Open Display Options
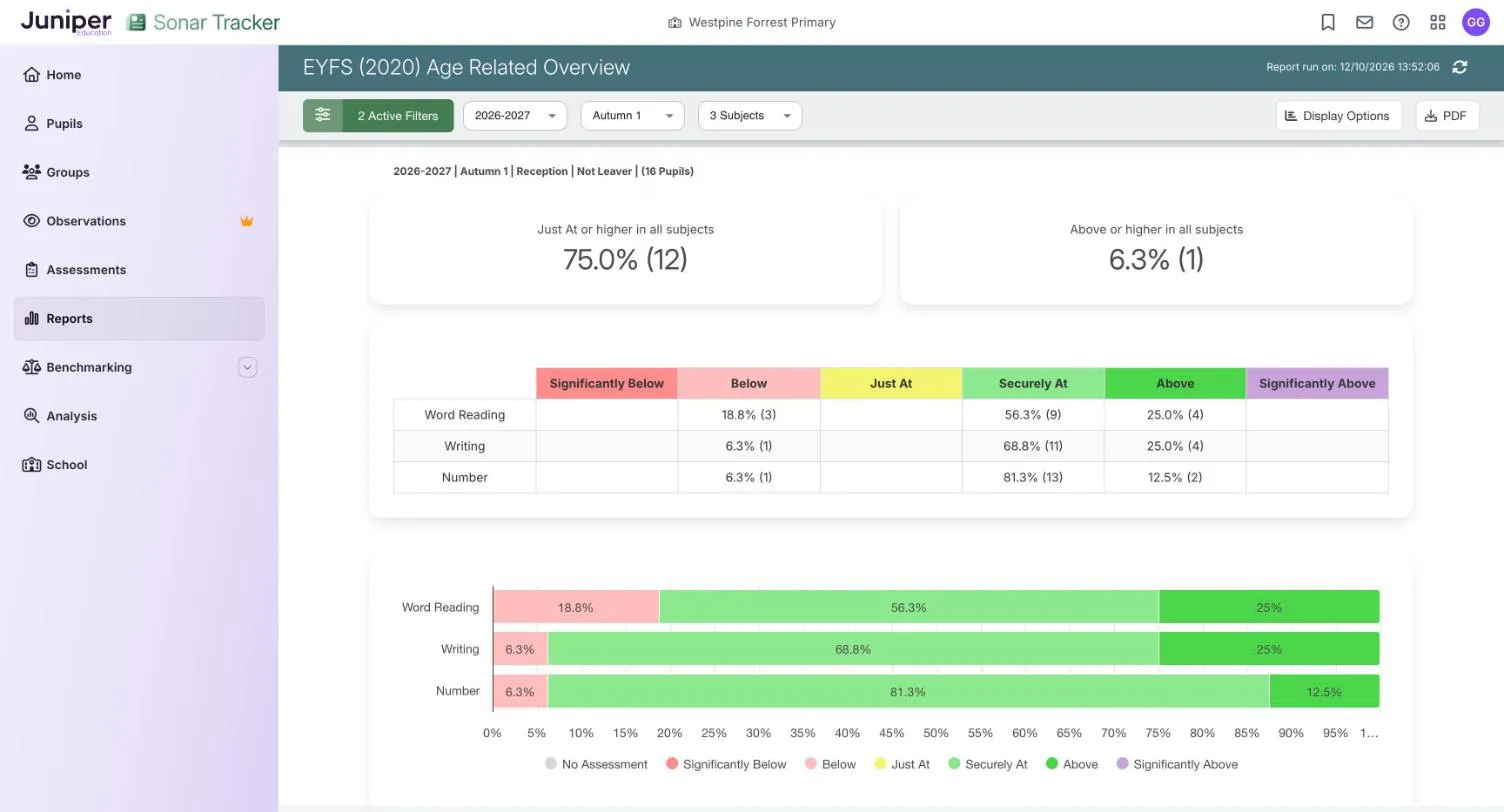Screen dimensions: 1504x812 [x=1338, y=115]
